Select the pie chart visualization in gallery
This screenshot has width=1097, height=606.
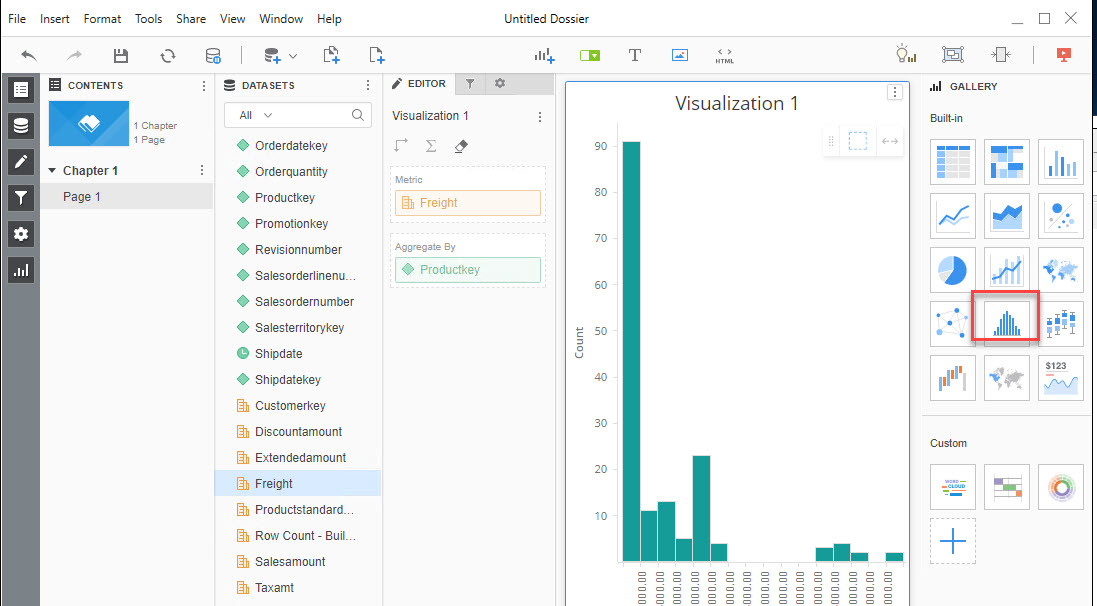952,269
